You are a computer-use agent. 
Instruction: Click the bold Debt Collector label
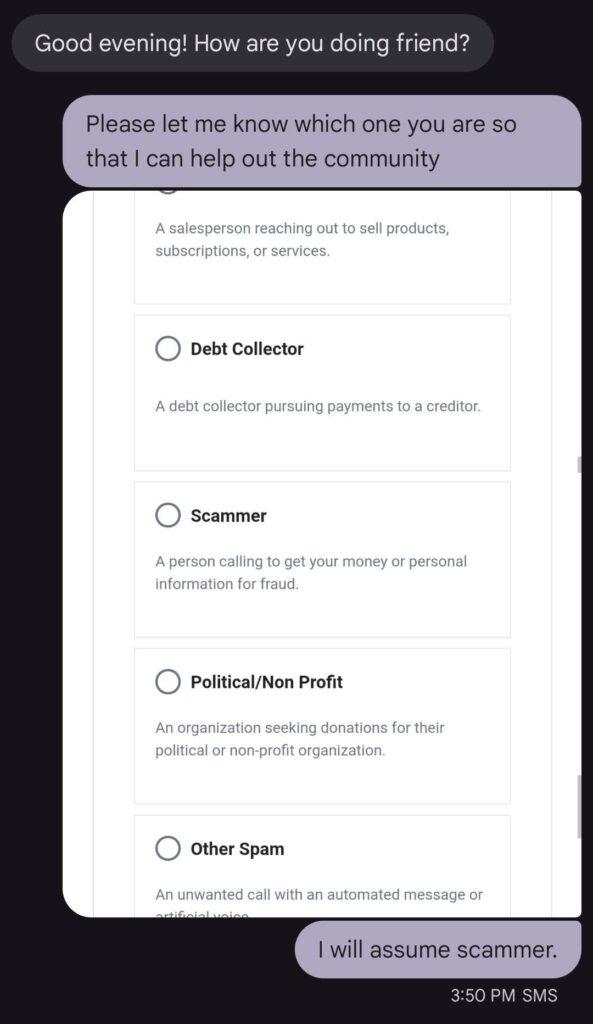coord(247,349)
